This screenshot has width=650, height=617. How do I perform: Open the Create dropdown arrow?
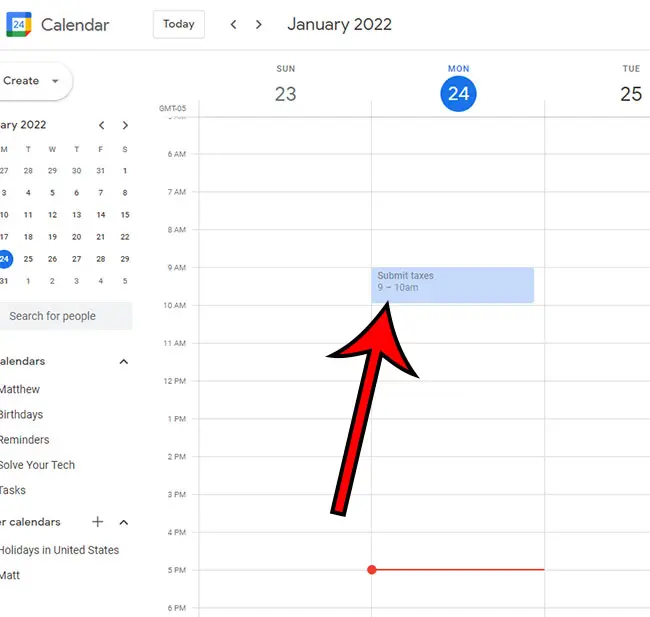click(55, 81)
